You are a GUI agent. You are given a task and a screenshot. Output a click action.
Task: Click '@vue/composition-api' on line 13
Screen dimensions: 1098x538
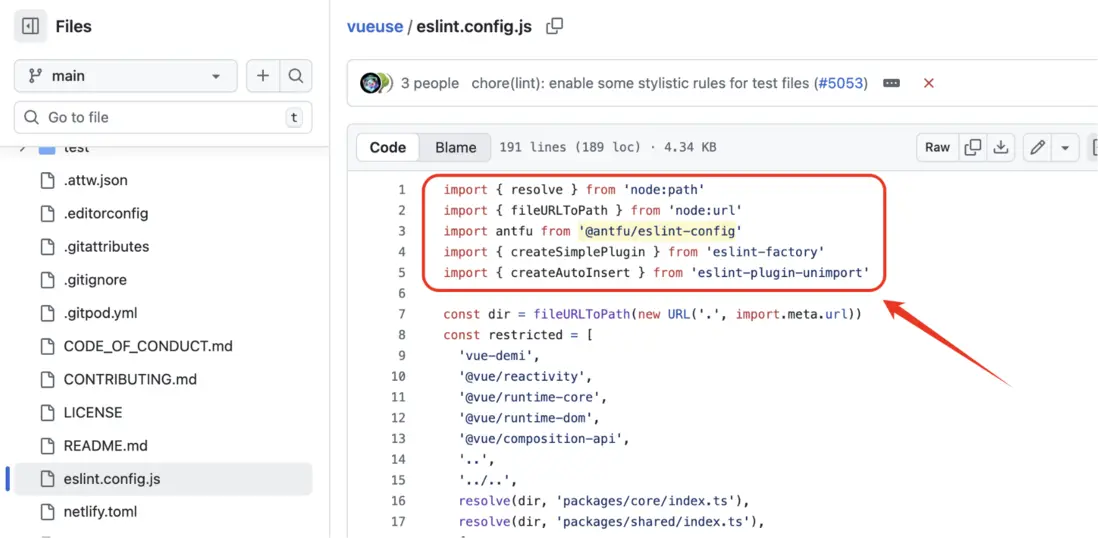click(x=543, y=439)
